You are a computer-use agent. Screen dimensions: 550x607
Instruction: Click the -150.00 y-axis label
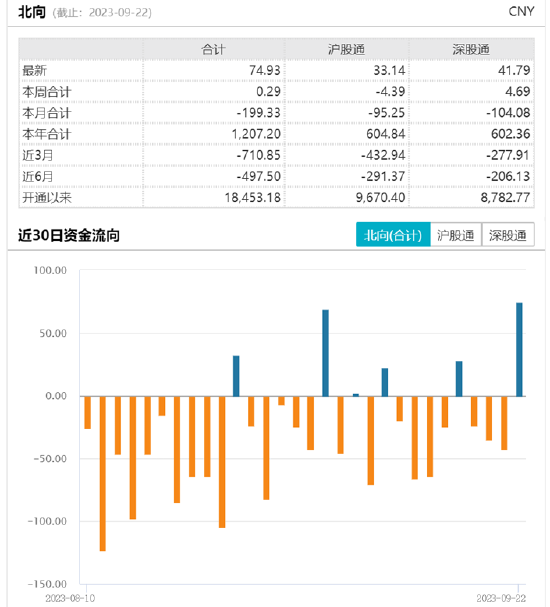[x=47, y=584]
